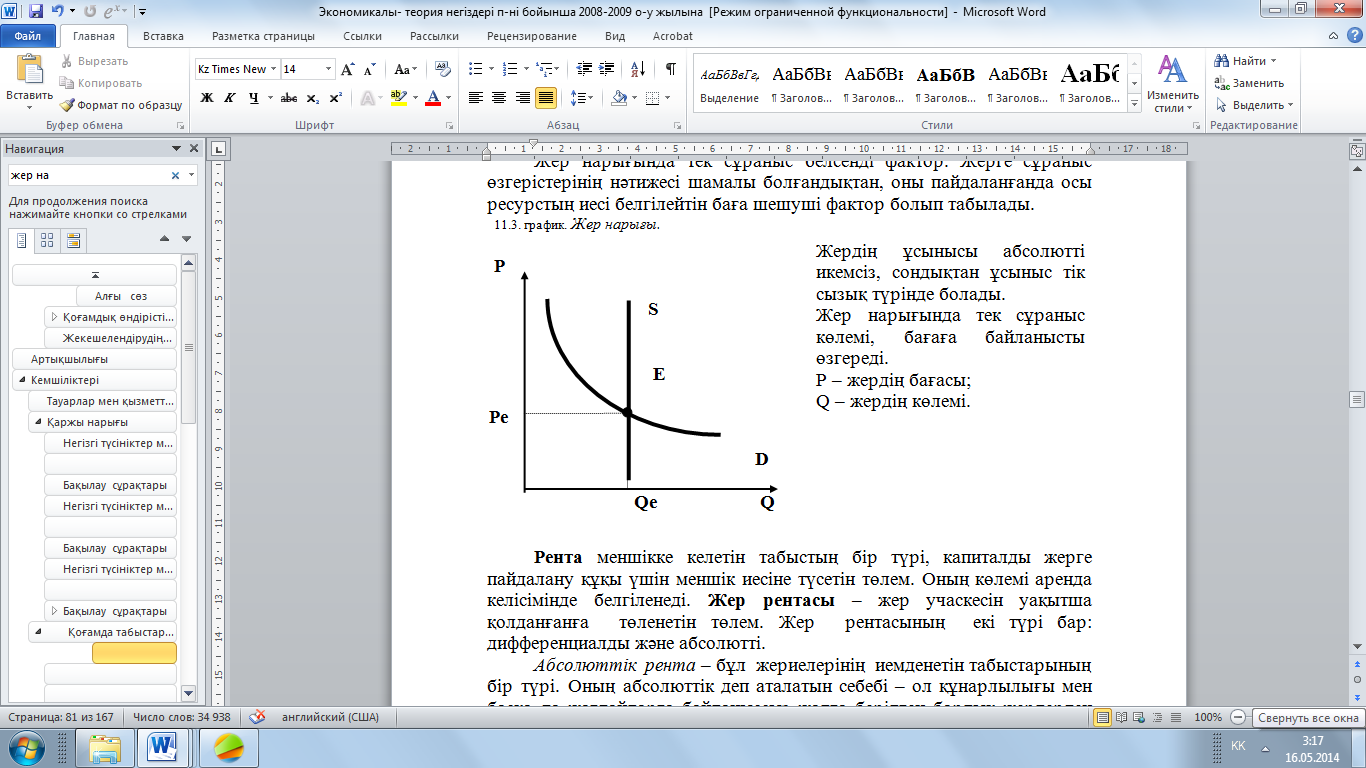Expand Қоғамдық өндірісті heading in navigation
Image resolution: width=1366 pixels, height=768 pixels.
click(53, 317)
